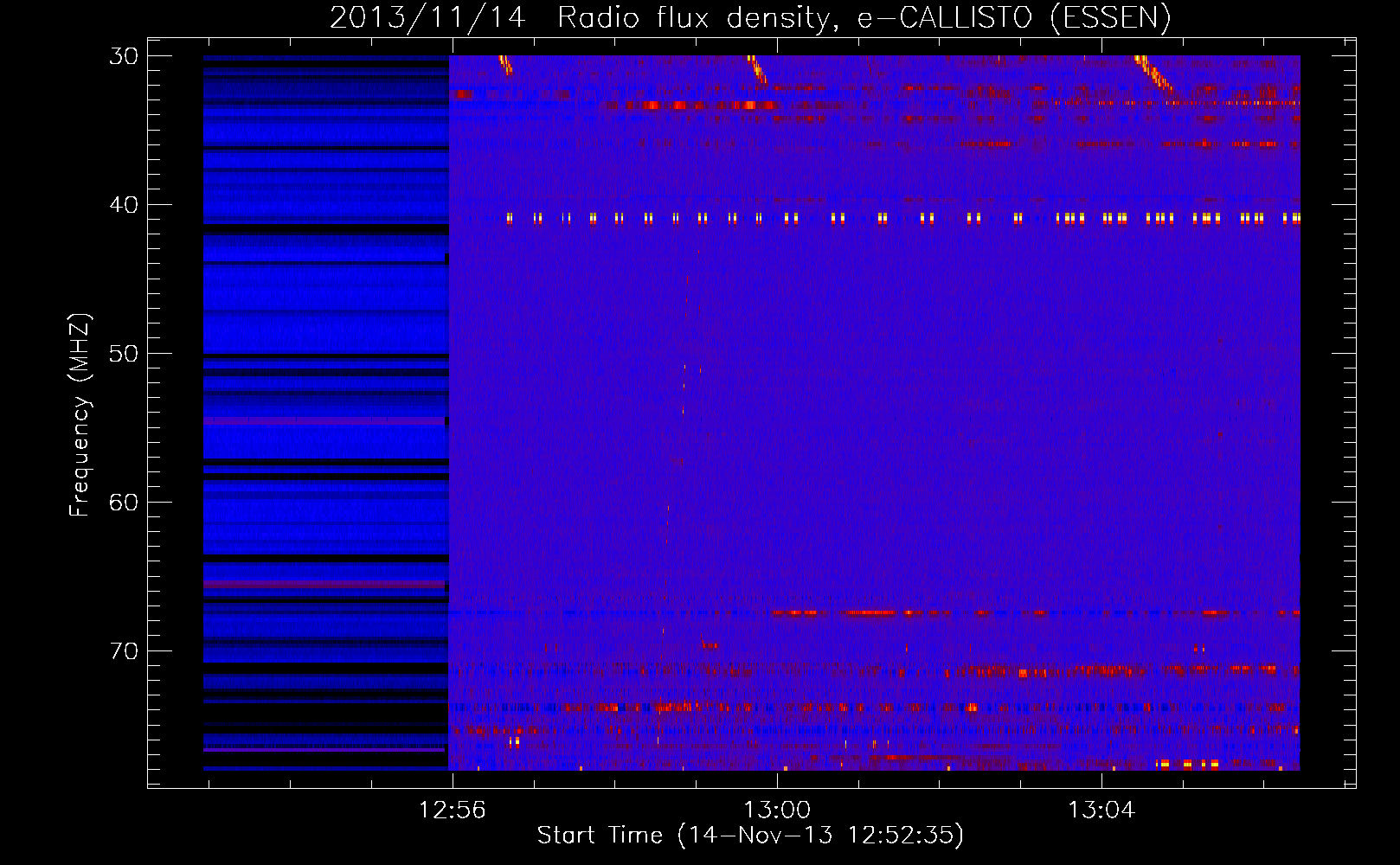Select the 70 frequency tick label

pyautogui.click(x=124, y=651)
